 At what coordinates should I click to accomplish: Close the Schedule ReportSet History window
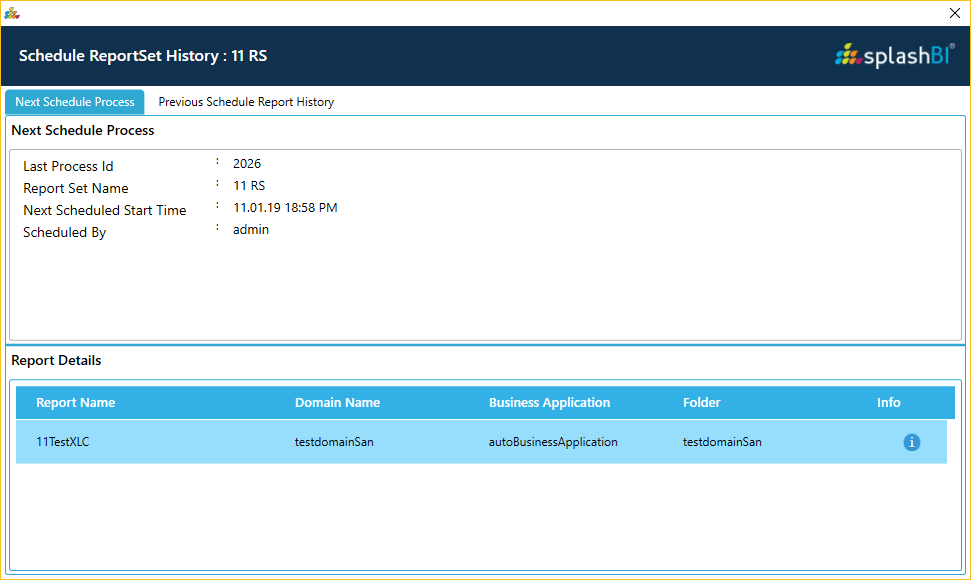[x=955, y=13]
